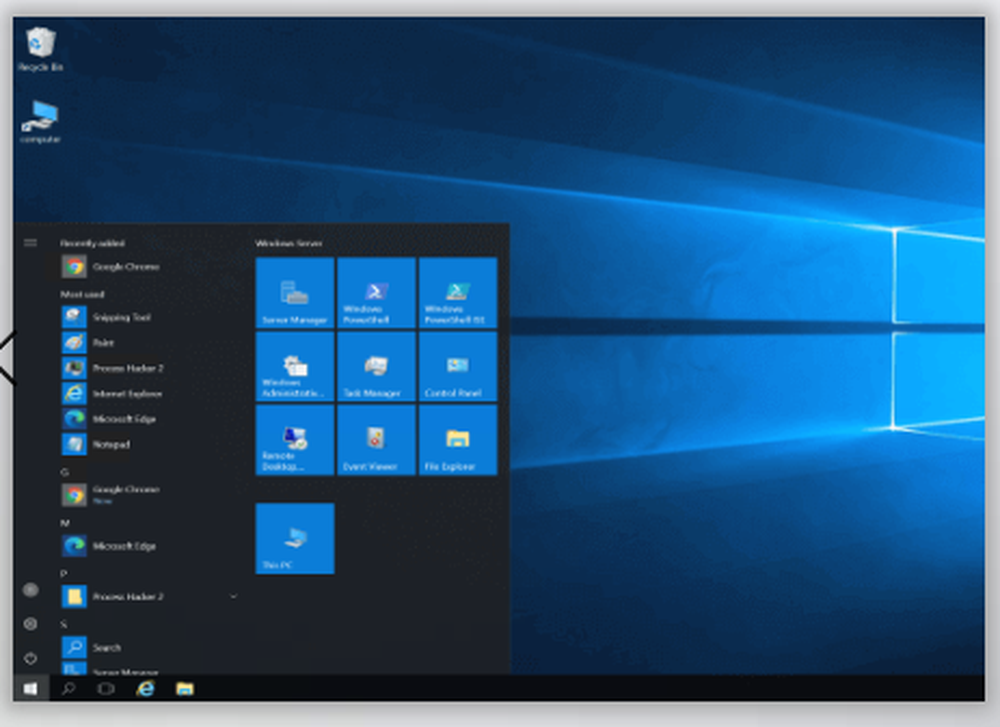Open the Remote Desktop Connection tile
Screen dimensions: 1000x727
295,440
